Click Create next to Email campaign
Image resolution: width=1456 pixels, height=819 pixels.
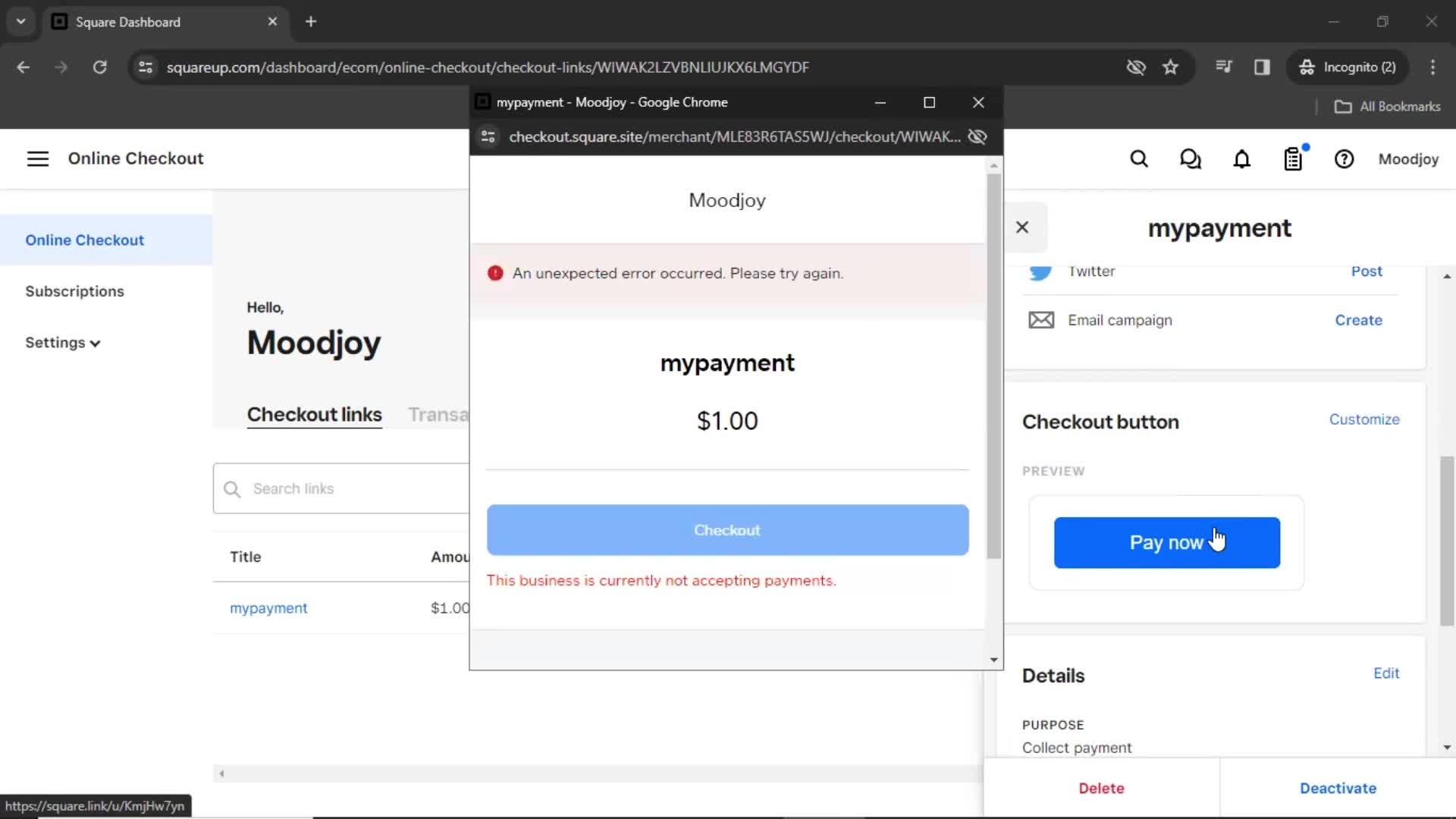click(1358, 320)
